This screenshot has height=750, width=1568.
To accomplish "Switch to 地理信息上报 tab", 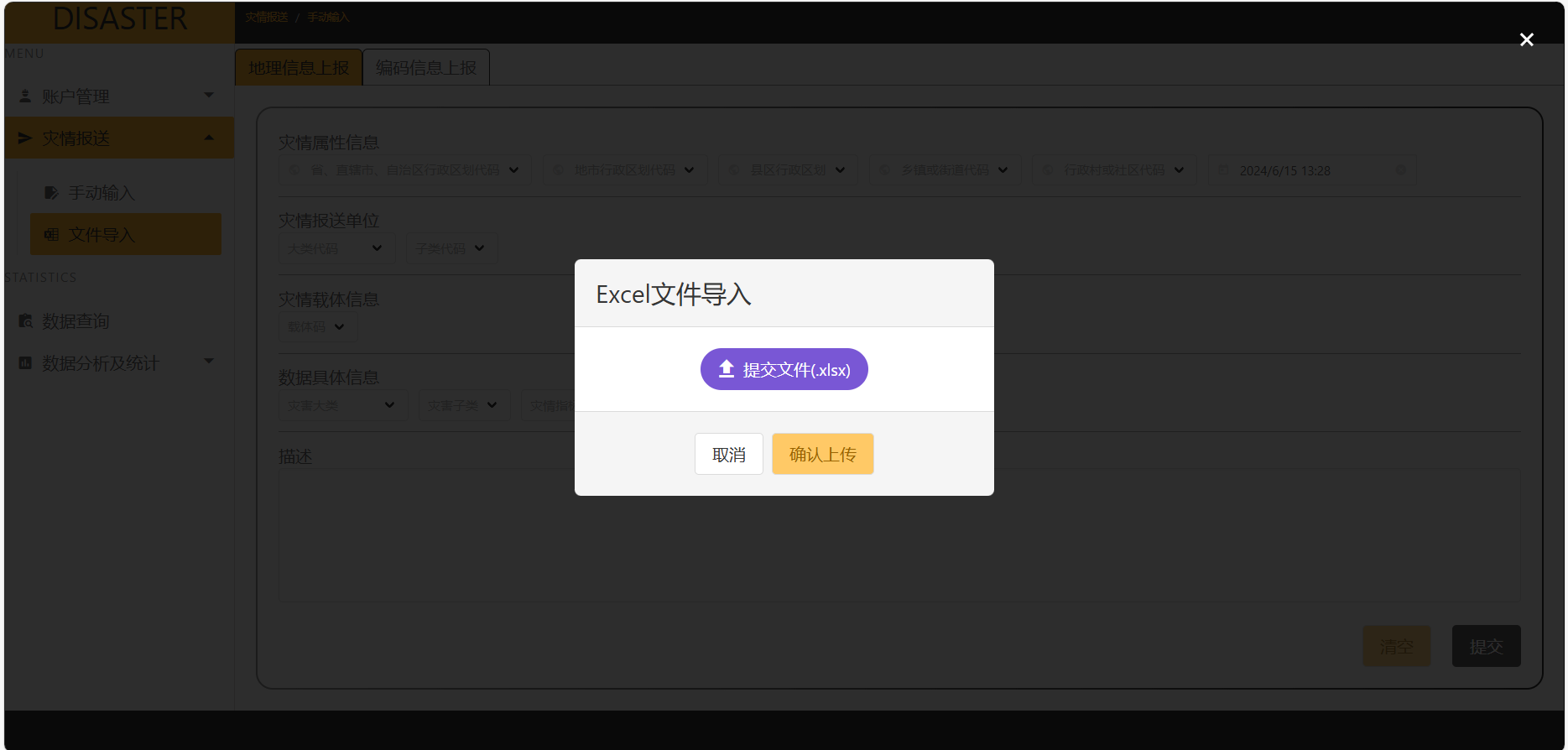I will click(x=299, y=67).
